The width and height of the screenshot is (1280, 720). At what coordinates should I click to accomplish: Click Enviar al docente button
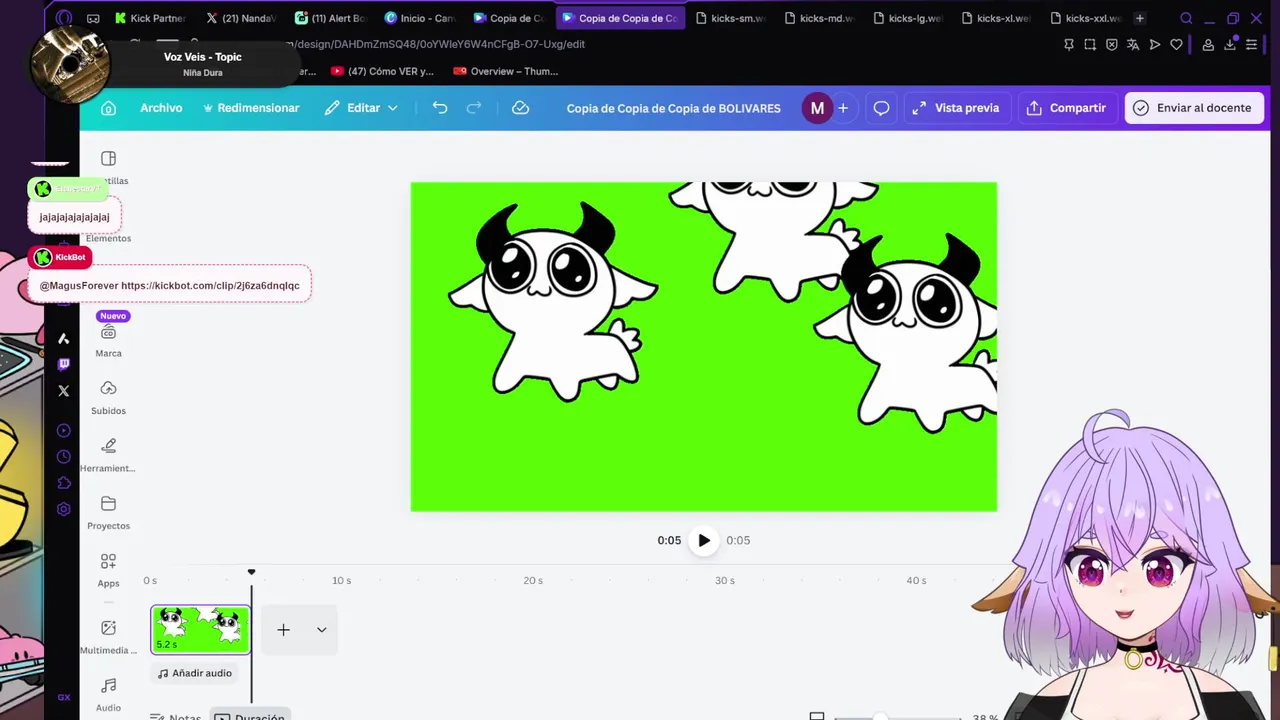pos(1194,108)
